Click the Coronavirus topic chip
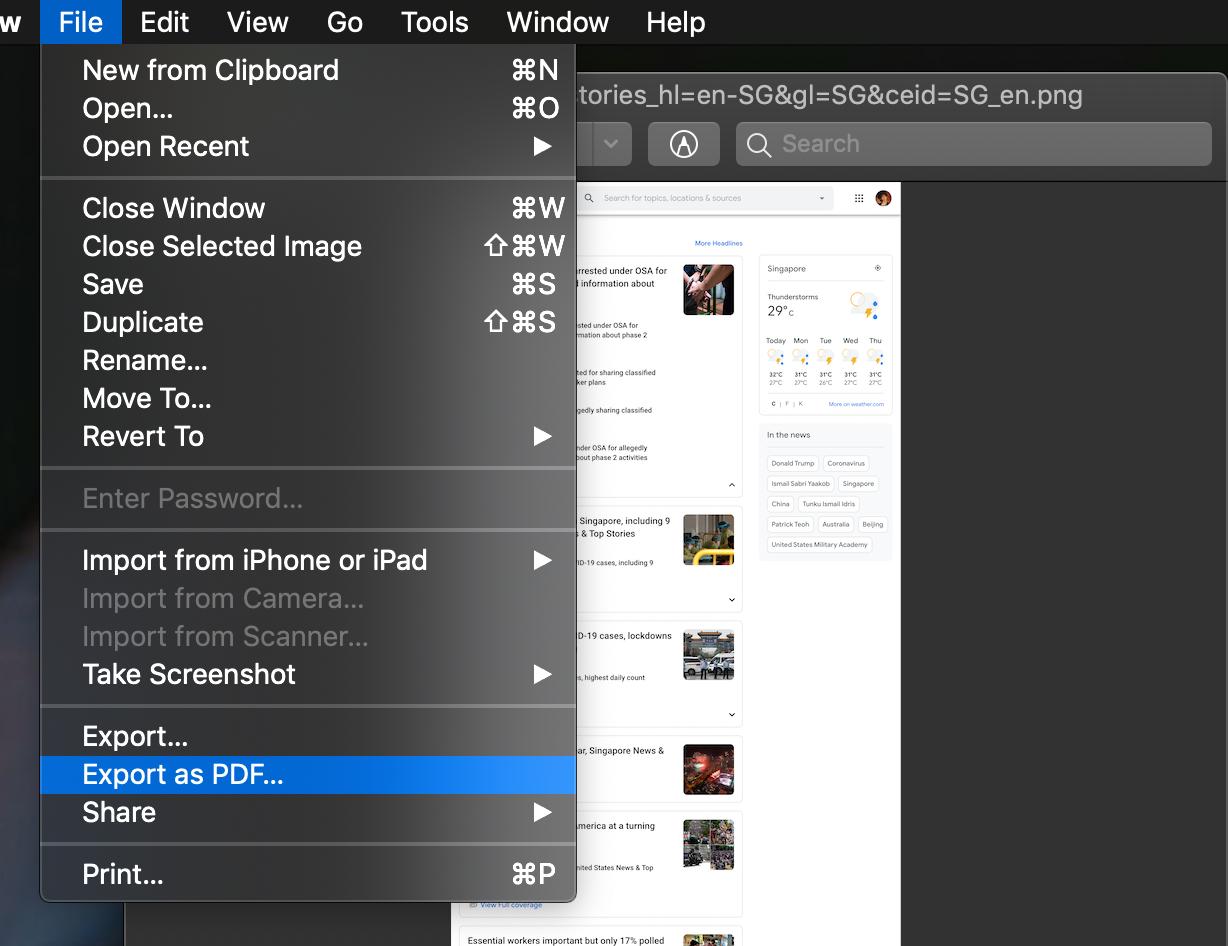Viewport: 1228px width, 946px height. pyautogui.click(x=845, y=463)
